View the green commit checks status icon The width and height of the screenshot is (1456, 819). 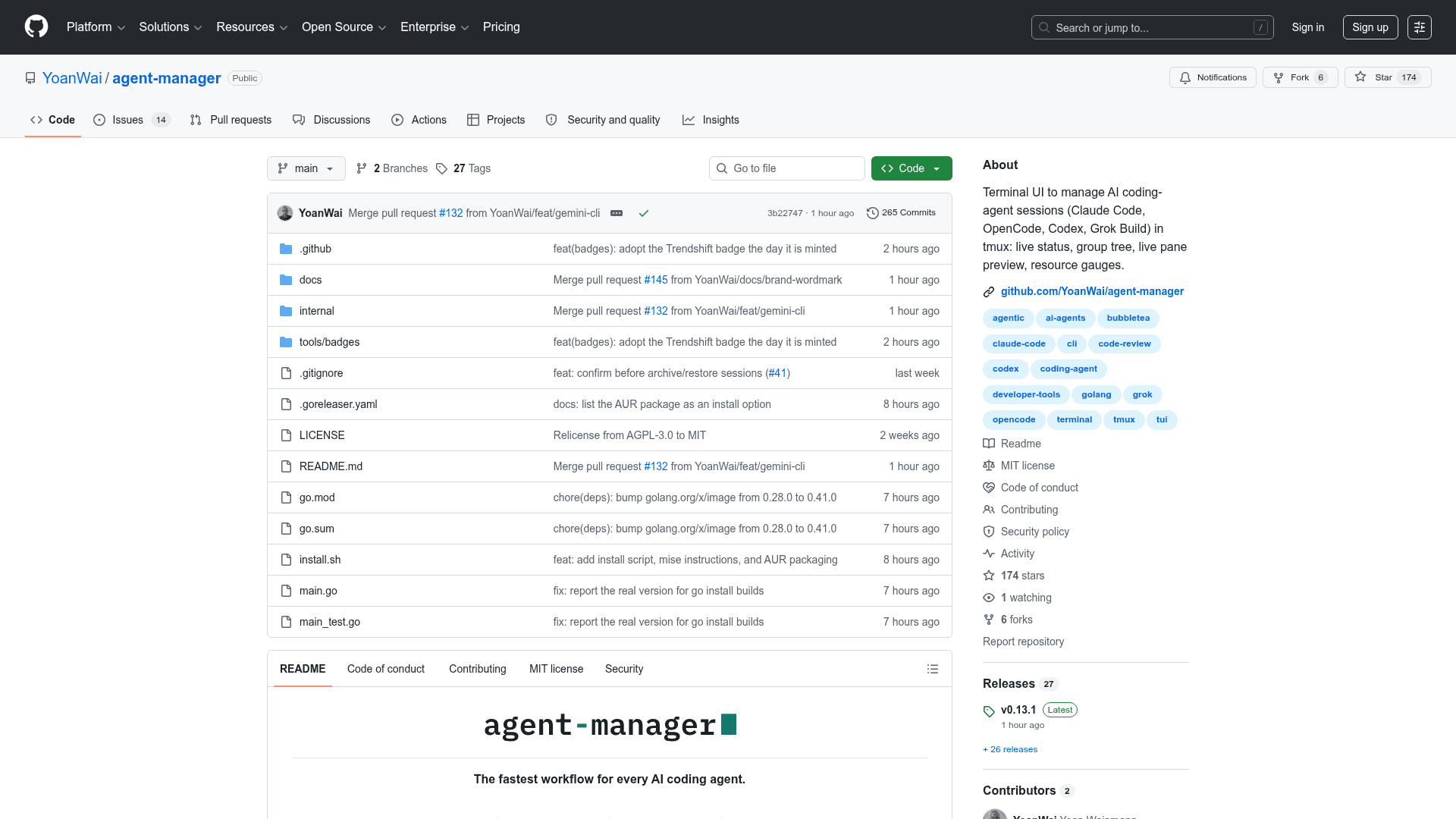point(644,213)
